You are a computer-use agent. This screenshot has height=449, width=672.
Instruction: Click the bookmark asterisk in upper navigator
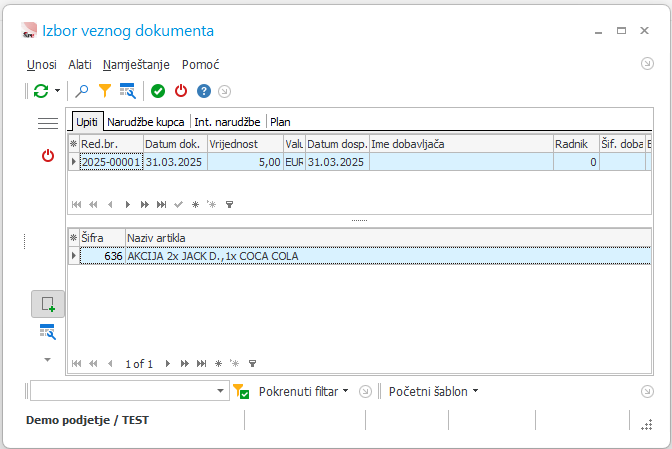[195, 204]
